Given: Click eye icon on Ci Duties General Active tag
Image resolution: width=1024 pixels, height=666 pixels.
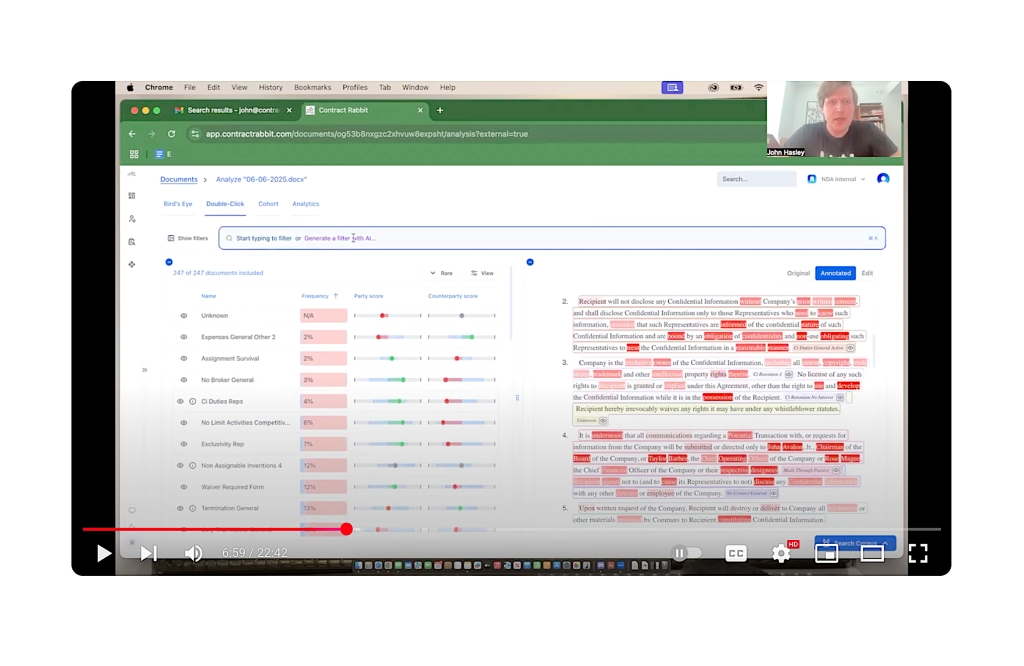Looking at the screenshot, I should (850, 348).
